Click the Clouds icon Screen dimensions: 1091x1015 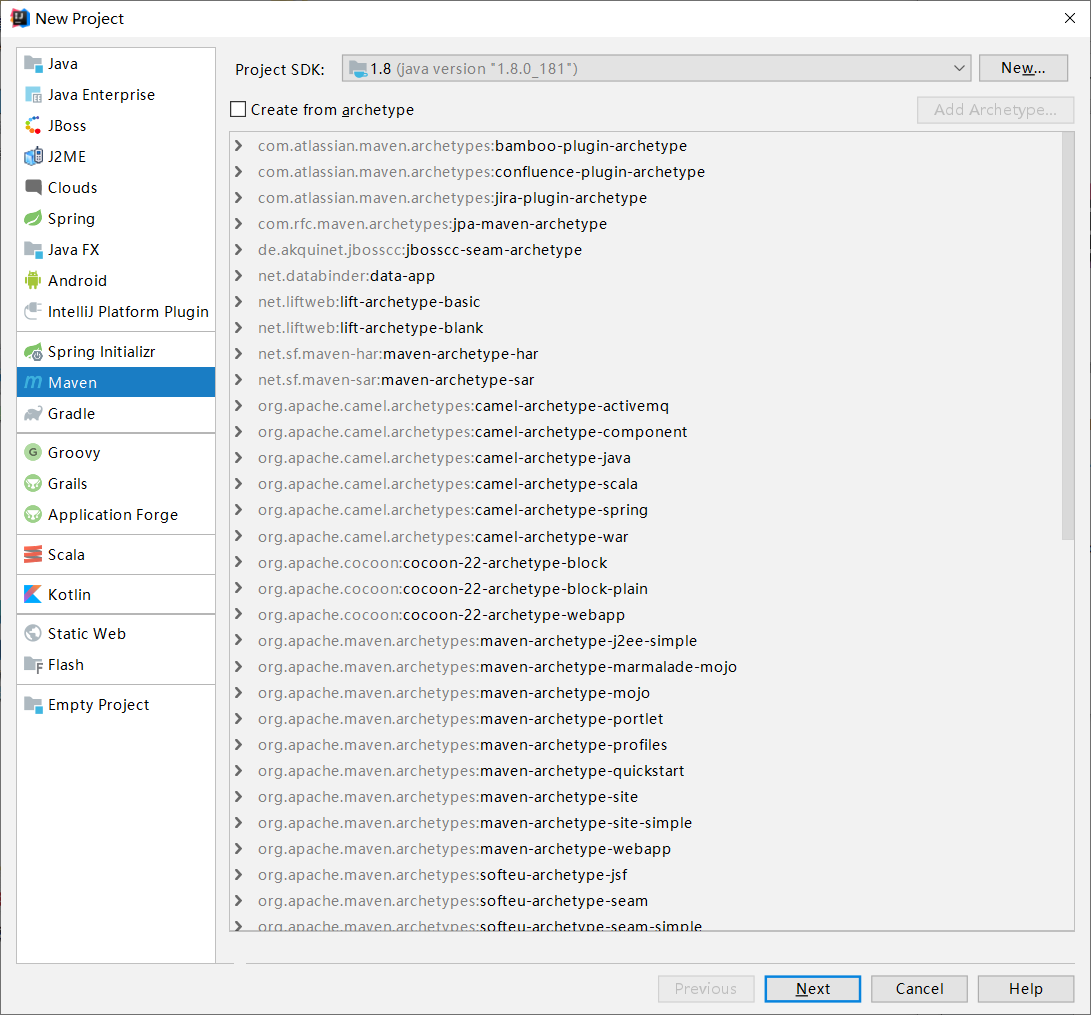[33, 187]
